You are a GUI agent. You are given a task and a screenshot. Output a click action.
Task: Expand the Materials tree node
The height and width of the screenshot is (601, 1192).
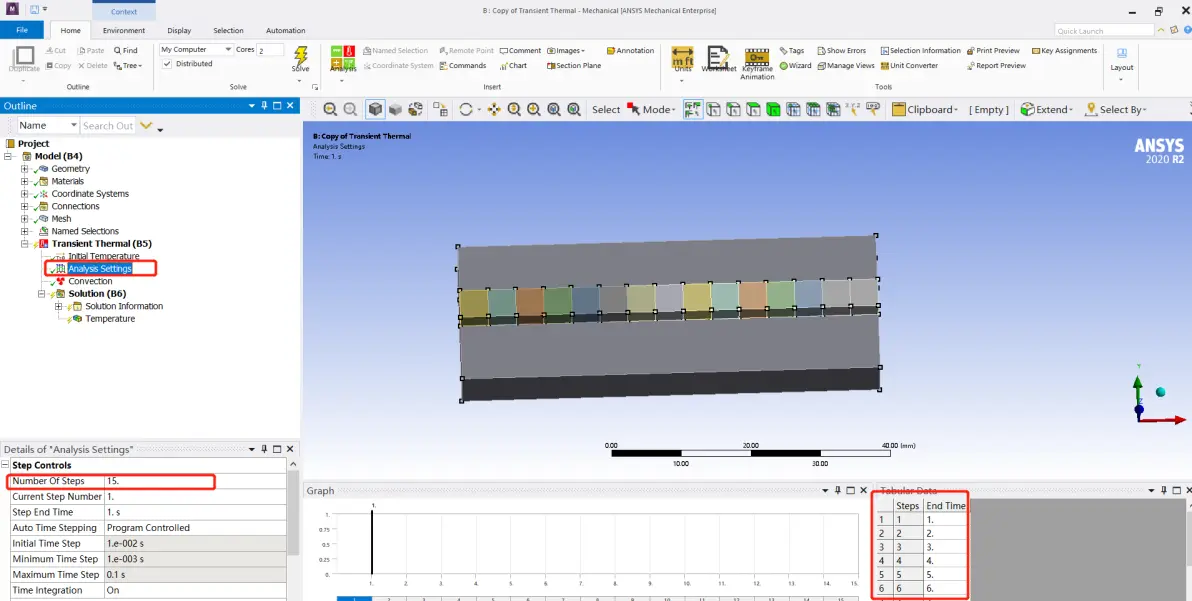click(24, 181)
